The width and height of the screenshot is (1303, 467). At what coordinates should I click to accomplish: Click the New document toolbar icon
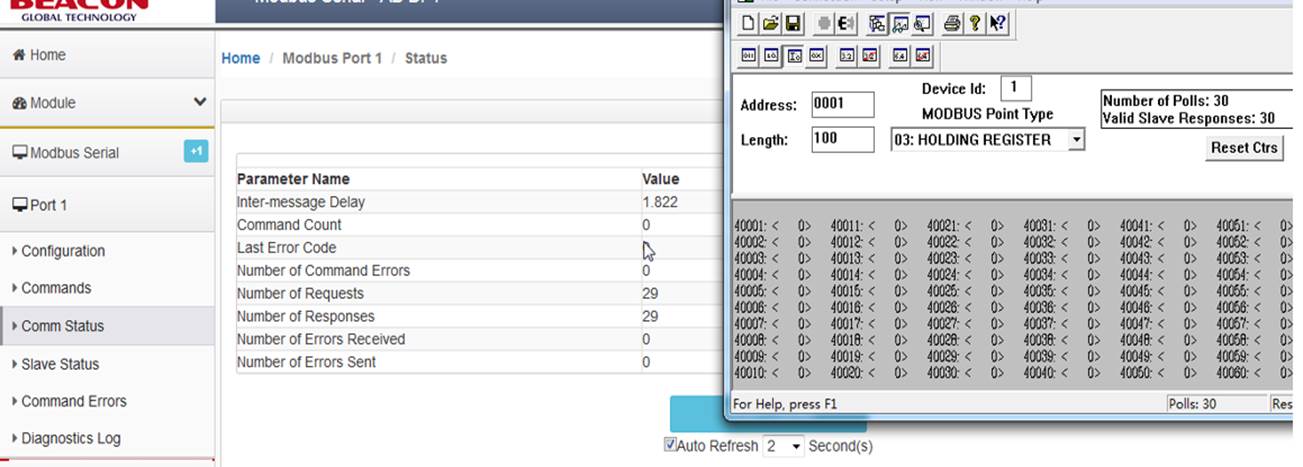pyautogui.click(x=748, y=23)
